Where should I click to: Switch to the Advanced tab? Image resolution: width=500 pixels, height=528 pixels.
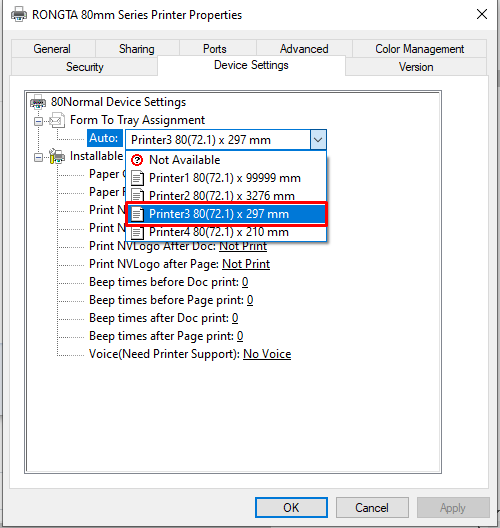click(x=304, y=49)
